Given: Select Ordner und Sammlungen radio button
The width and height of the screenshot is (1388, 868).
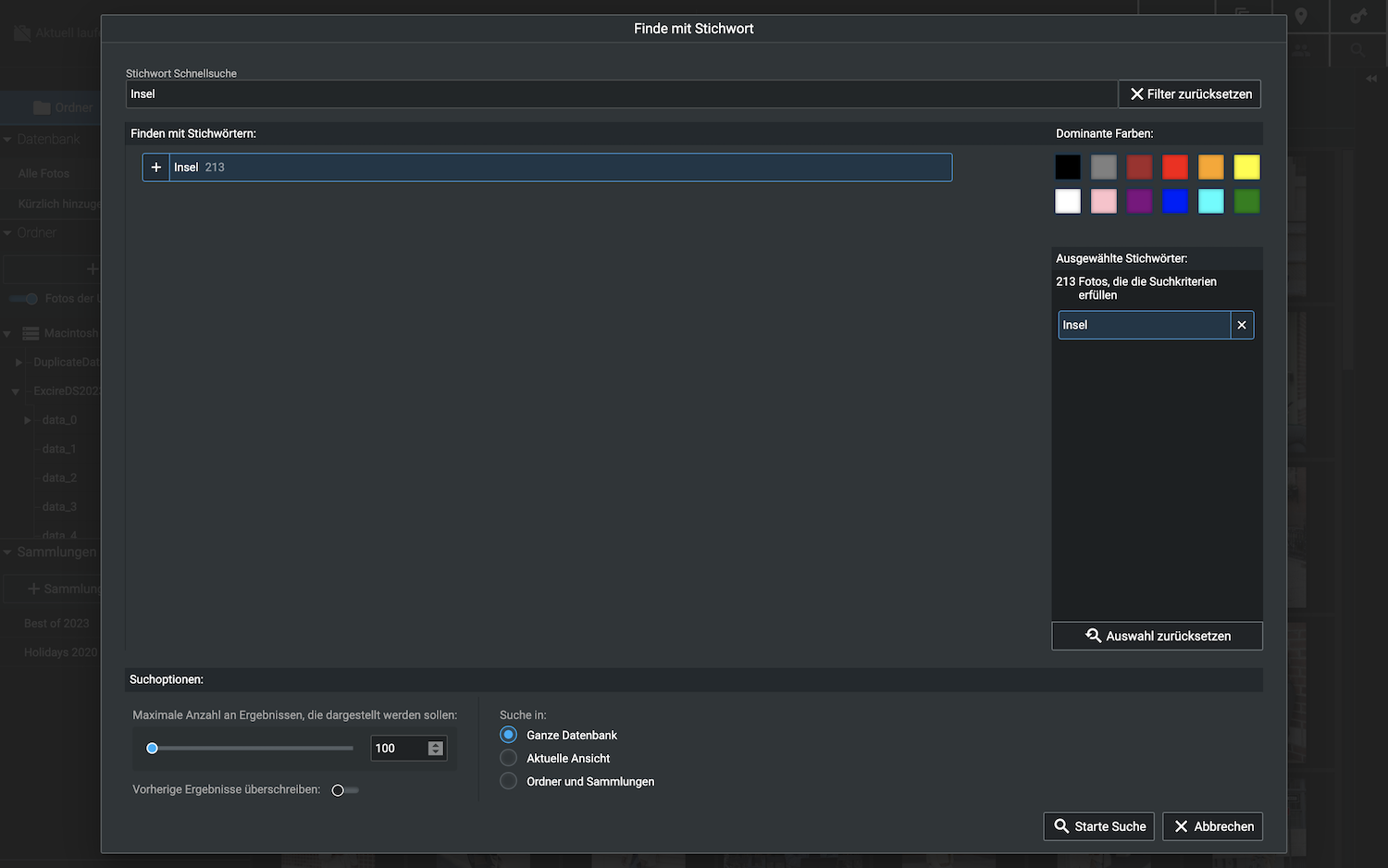Looking at the screenshot, I should pos(508,781).
